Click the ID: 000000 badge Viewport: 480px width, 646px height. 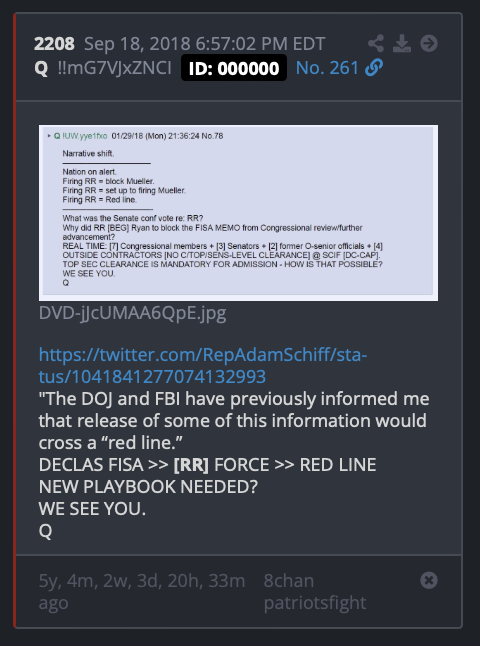(x=234, y=68)
